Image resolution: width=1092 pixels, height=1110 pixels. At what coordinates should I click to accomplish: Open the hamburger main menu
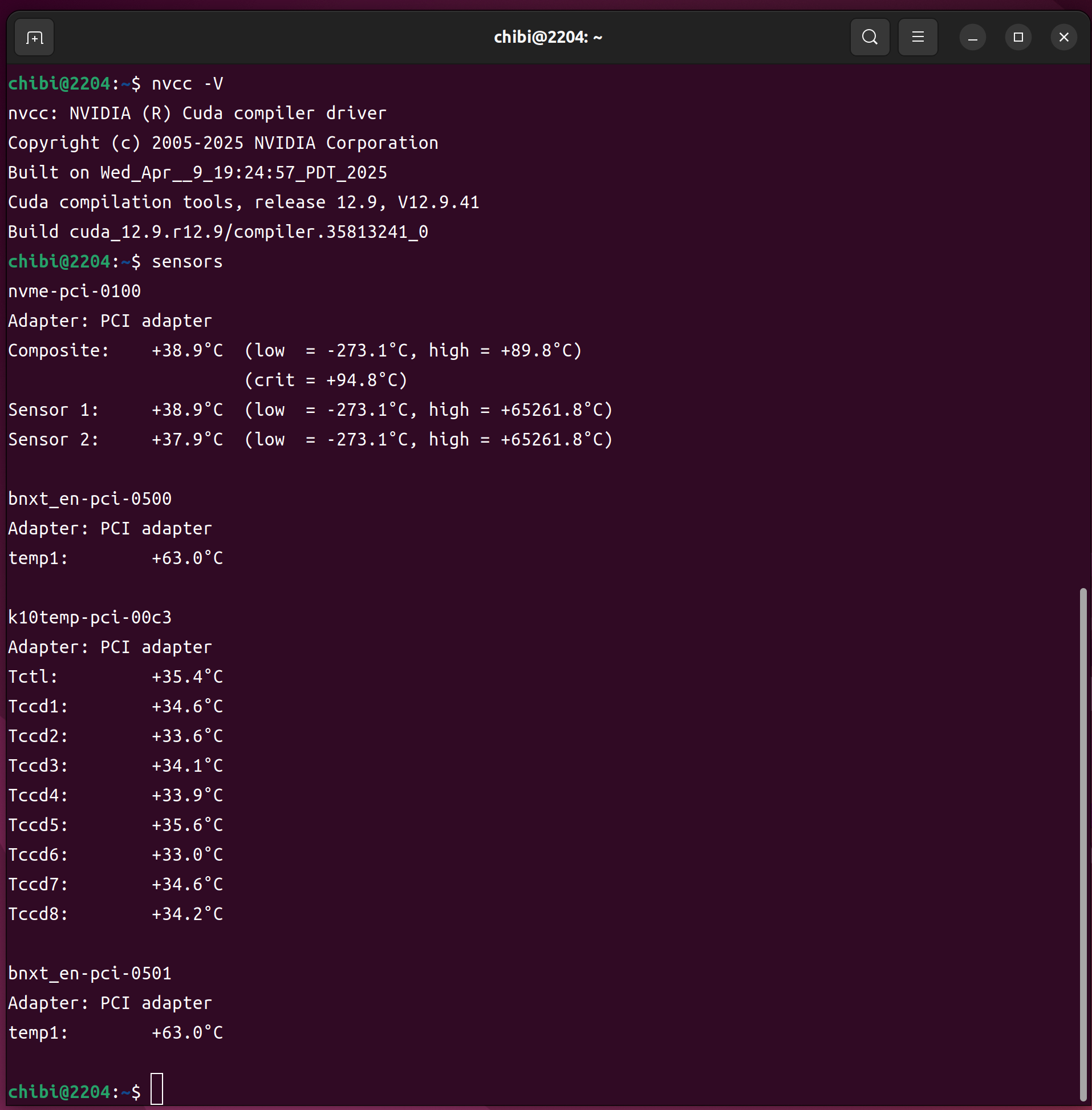[918, 38]
